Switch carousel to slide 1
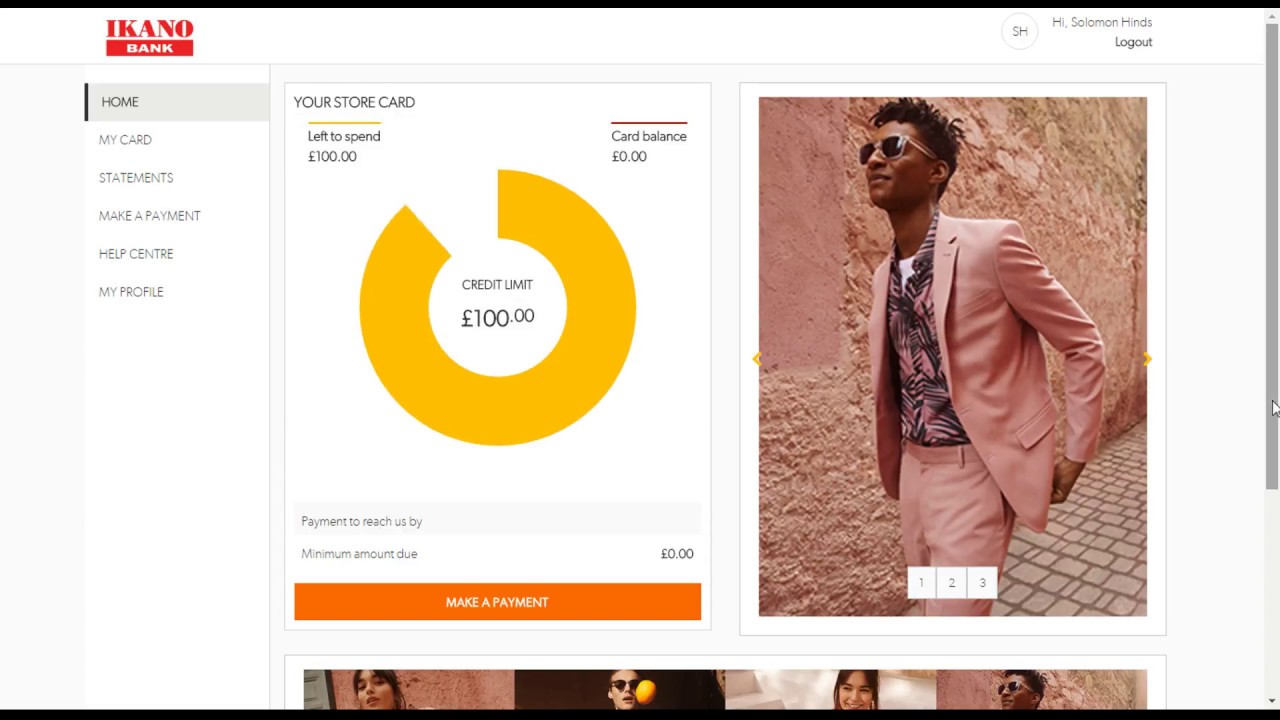Viewport: 1280px width, 720px height. point(922,583)
